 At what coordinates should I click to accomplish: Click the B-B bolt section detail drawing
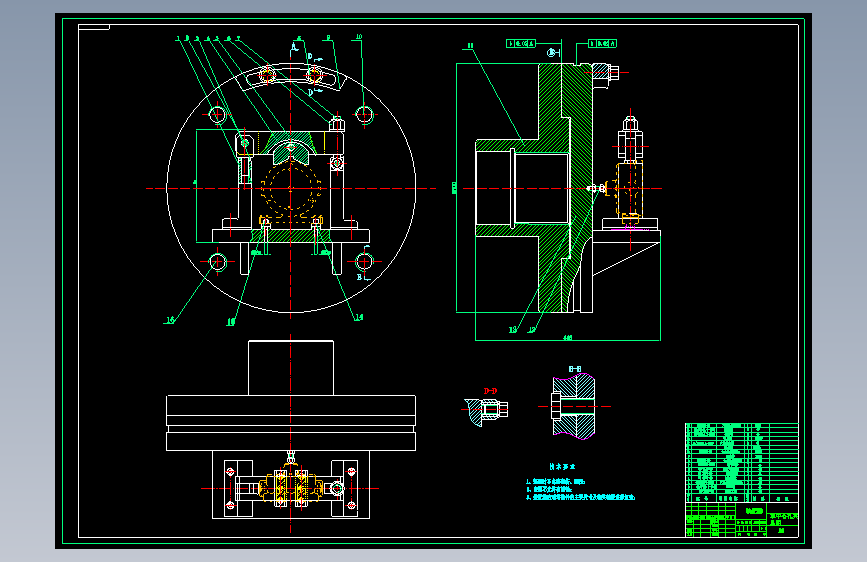click(573, 407)
